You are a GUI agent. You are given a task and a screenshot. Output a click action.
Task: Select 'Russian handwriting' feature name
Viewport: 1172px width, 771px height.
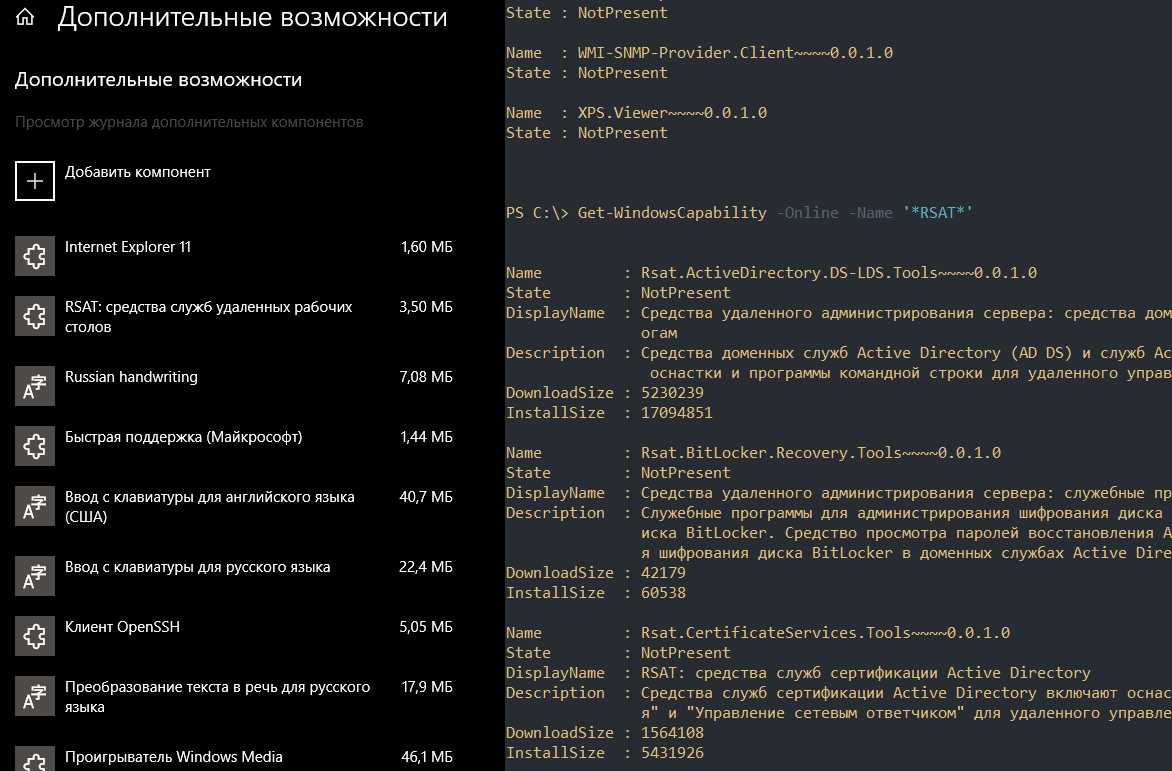131,377
